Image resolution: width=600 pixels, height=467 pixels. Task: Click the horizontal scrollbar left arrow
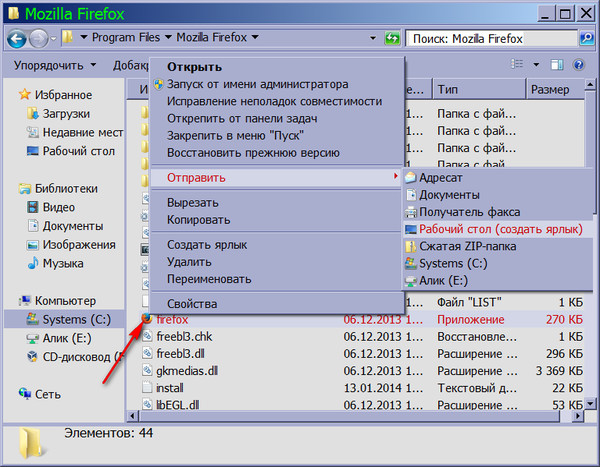pos(132,416)
